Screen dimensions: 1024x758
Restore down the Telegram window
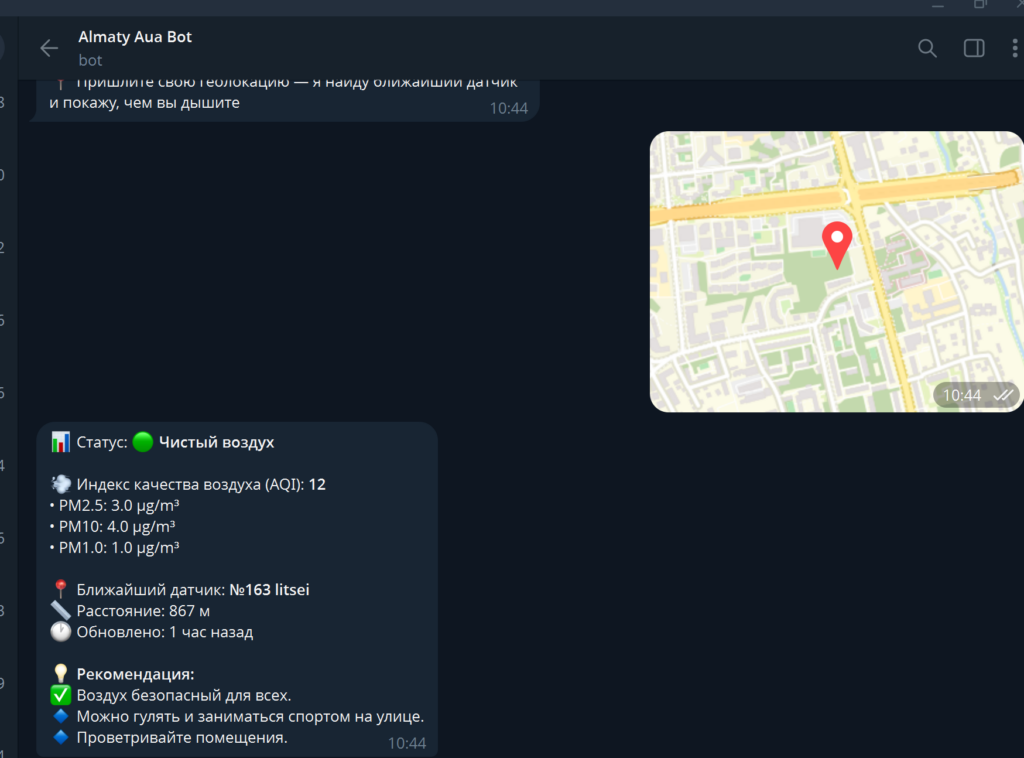(x=980, y=5)
